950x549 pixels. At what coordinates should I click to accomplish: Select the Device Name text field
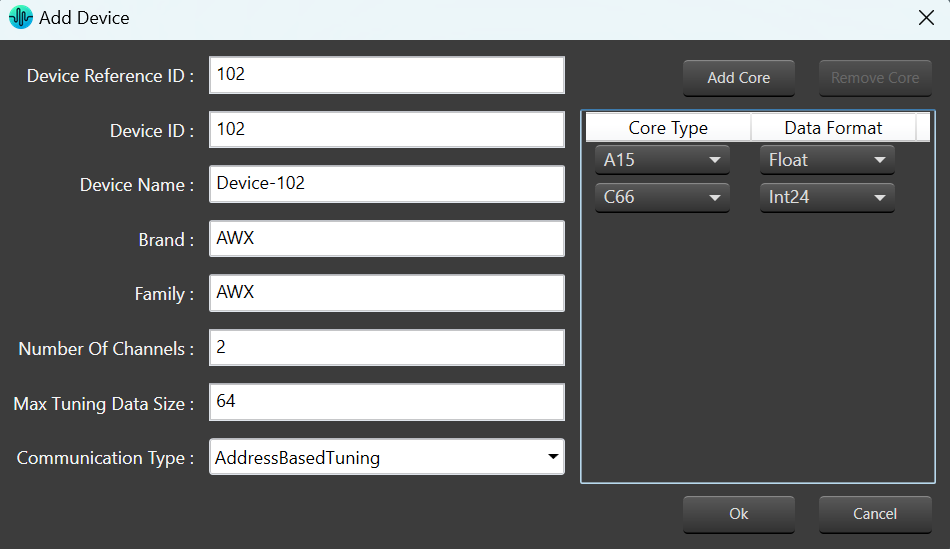click(x=387, y=184)
